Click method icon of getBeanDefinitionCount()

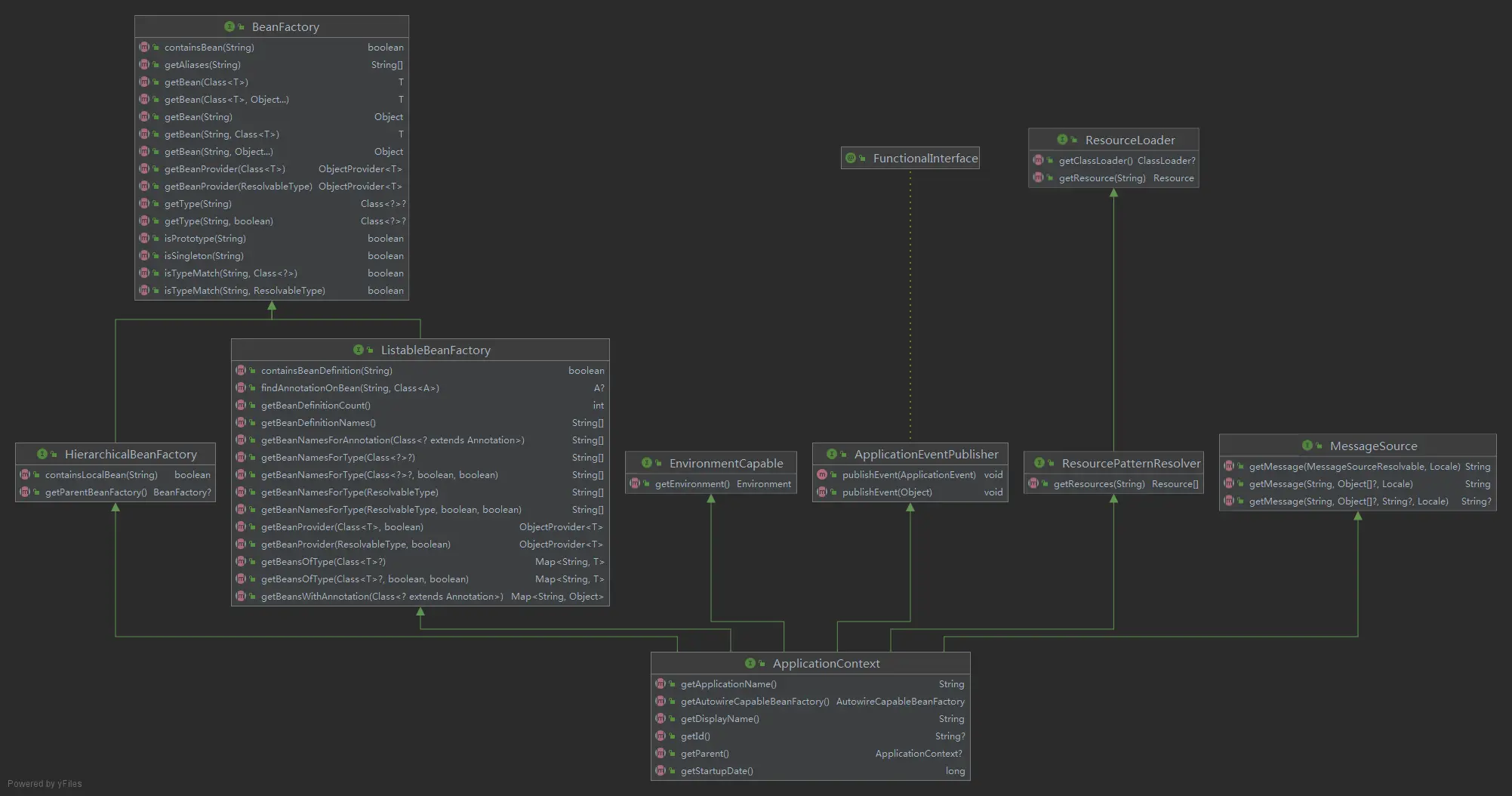[241, 405]
